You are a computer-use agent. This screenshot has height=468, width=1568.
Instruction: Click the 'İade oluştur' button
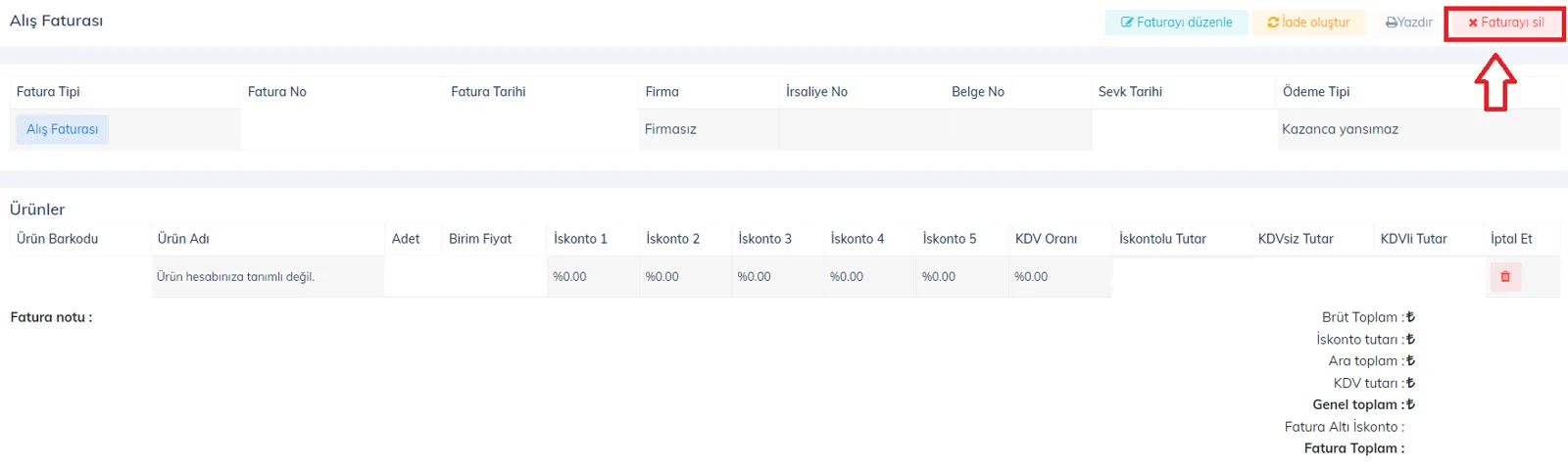pos(1308,23)
